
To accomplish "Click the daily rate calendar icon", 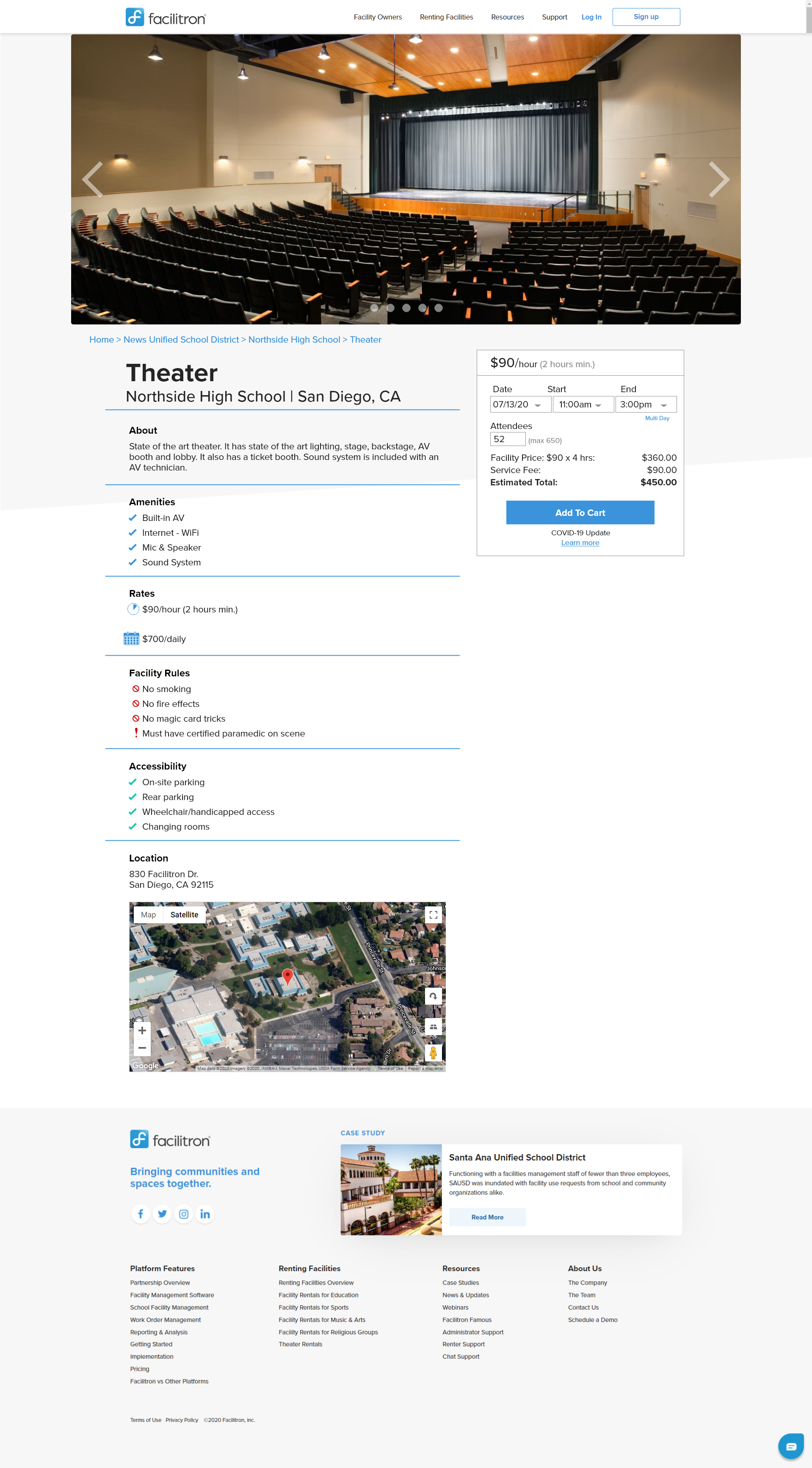I will coord(132,638).
